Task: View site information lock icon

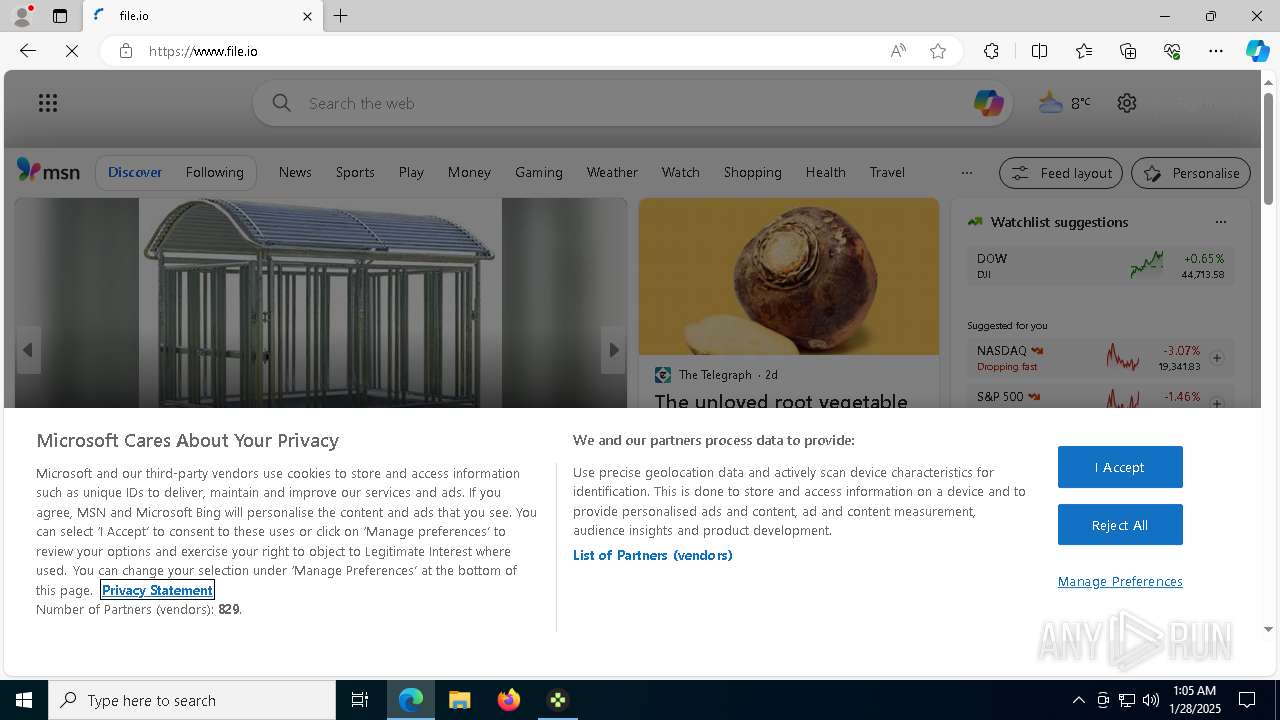Action: (x=126, y=51)
